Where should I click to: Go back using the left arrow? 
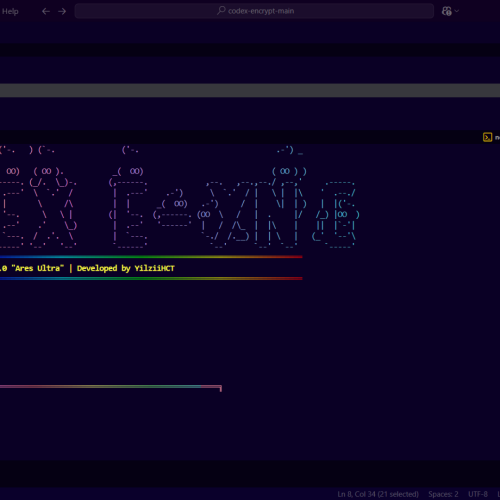[46, 11]
